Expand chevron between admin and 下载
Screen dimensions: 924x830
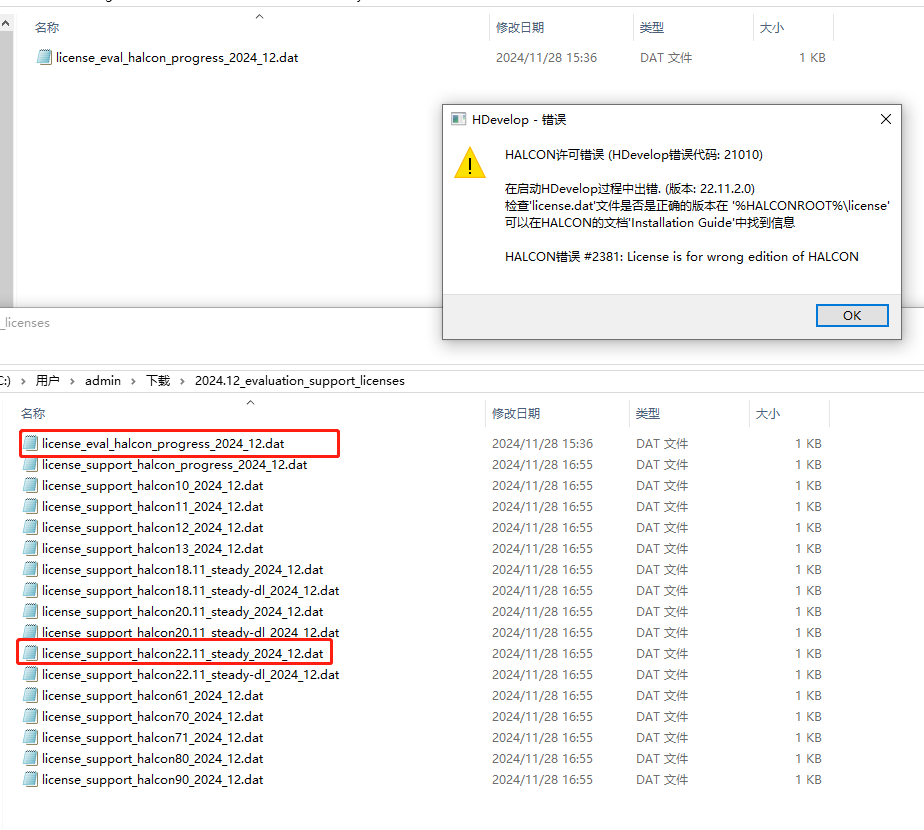[133, 381]
